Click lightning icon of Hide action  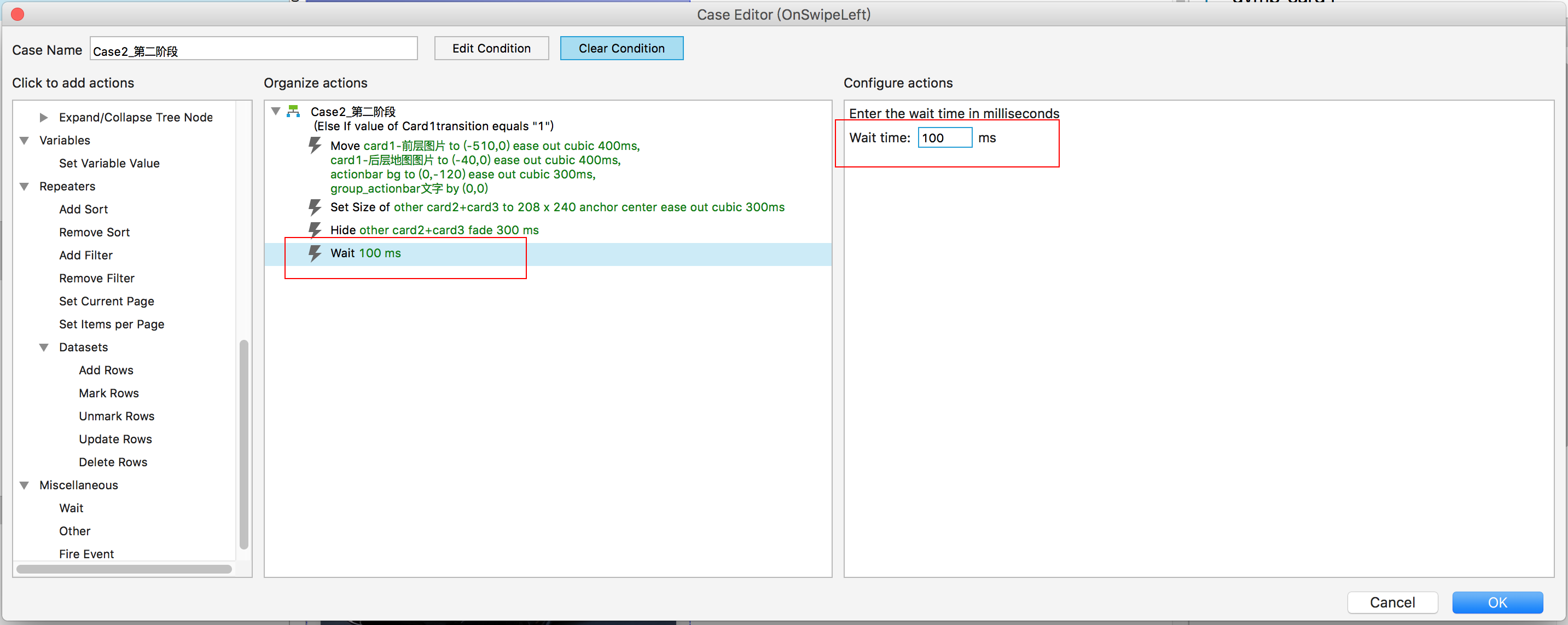click(x=315, y=230)
